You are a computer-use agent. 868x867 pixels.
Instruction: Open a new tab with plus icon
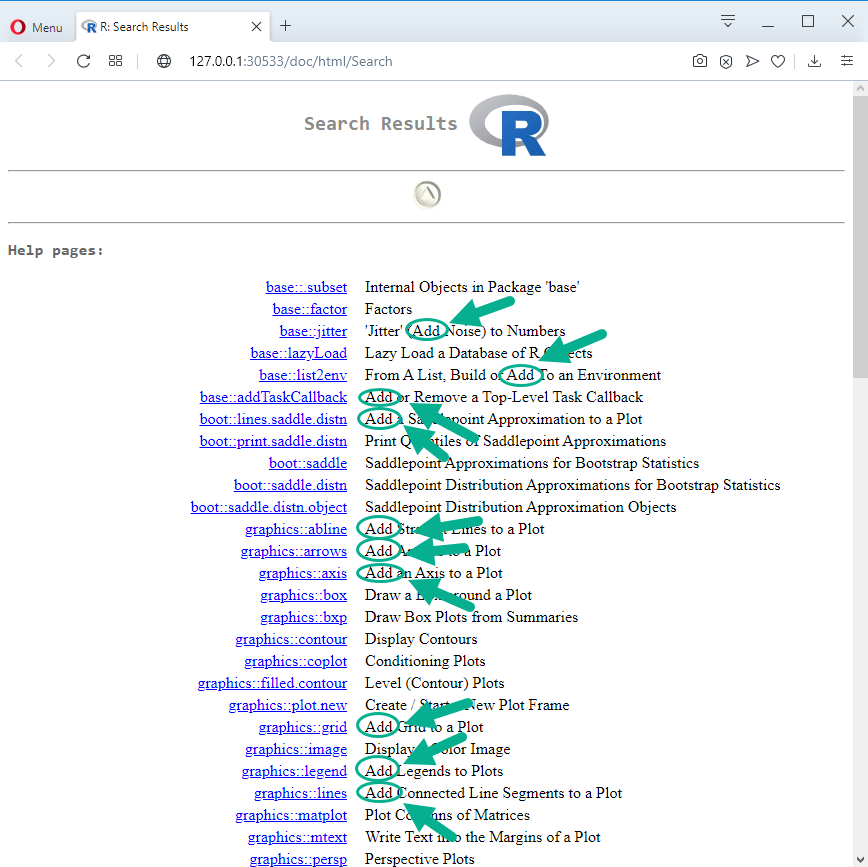[285, 25]
